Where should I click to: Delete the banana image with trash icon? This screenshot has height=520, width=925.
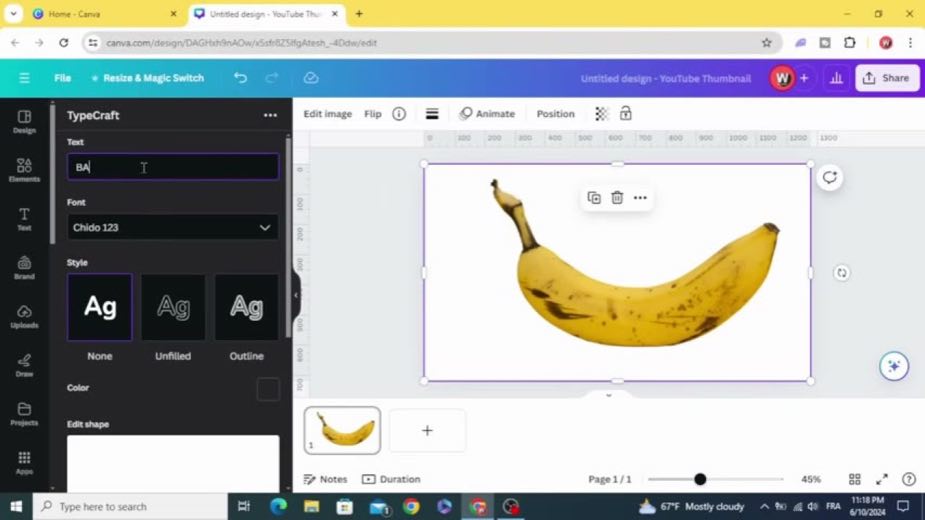[x=617, y=198]
